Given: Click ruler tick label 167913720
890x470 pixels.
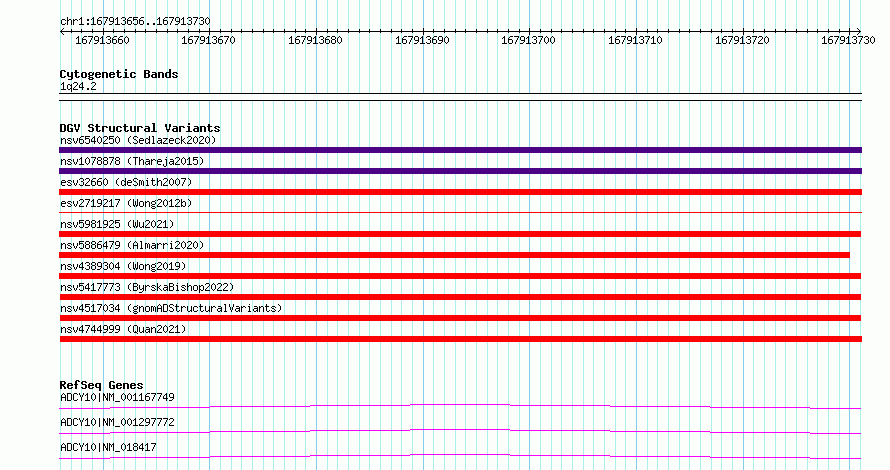Looking at the screenshot, I should pyautogui.click(x=742, y=40).
